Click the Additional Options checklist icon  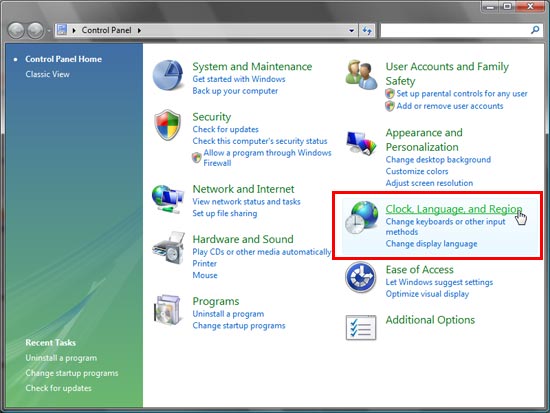(x=361, y=327)
